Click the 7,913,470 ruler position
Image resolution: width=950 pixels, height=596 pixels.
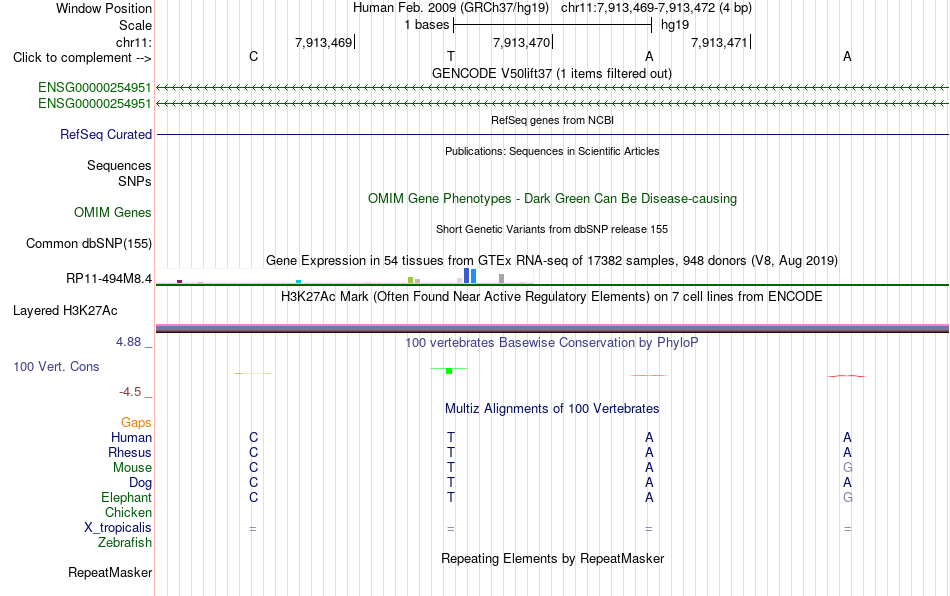coord(521,42)
